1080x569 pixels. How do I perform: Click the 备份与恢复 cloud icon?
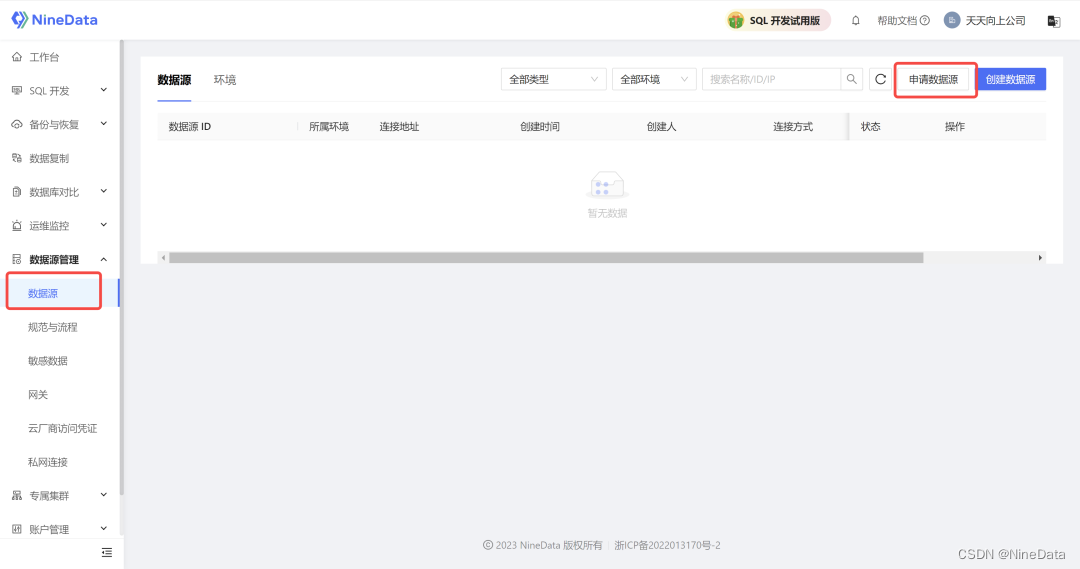point(17,124)
